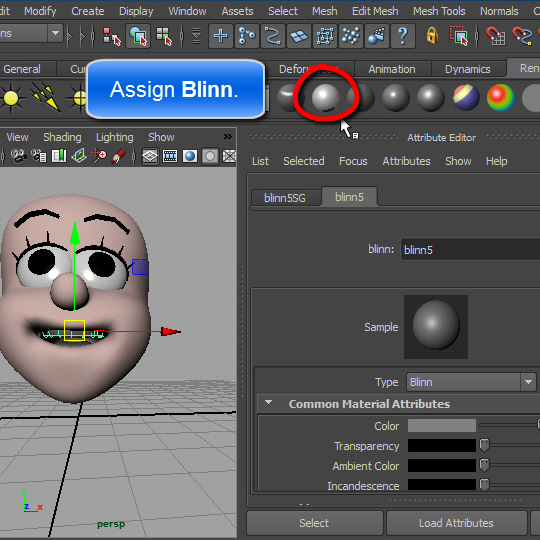Open the viewport Shading menu
540x540 pixels.
click(x=62, y=137)
